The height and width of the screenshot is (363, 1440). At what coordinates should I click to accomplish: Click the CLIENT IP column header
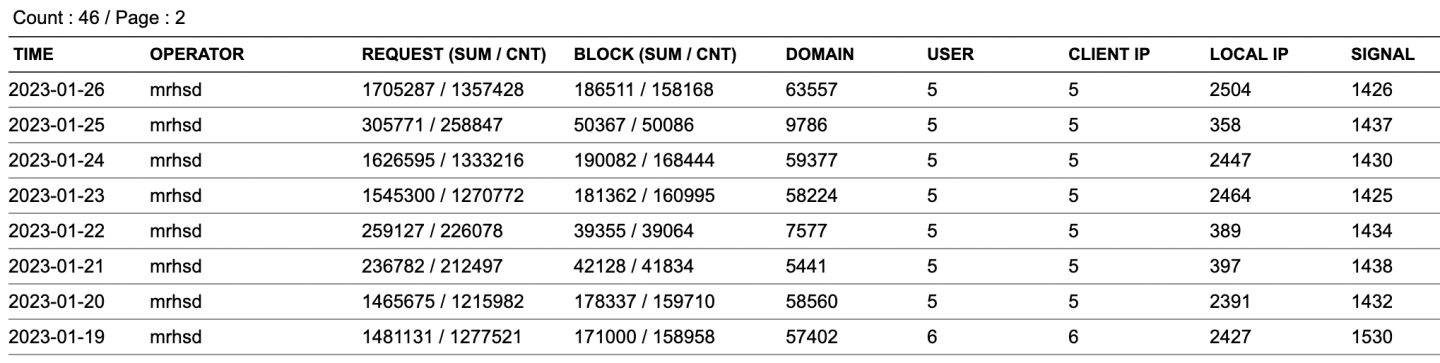pyautogui.click(x=1109, y=57)
